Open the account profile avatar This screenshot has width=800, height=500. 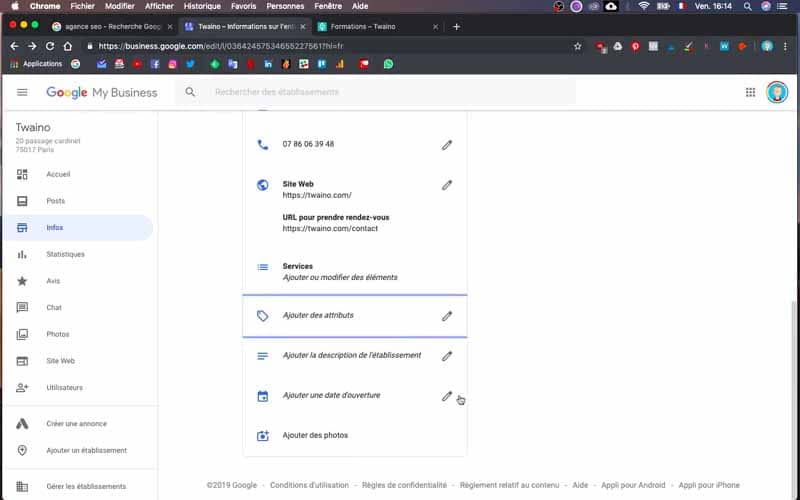pos(777,92)
